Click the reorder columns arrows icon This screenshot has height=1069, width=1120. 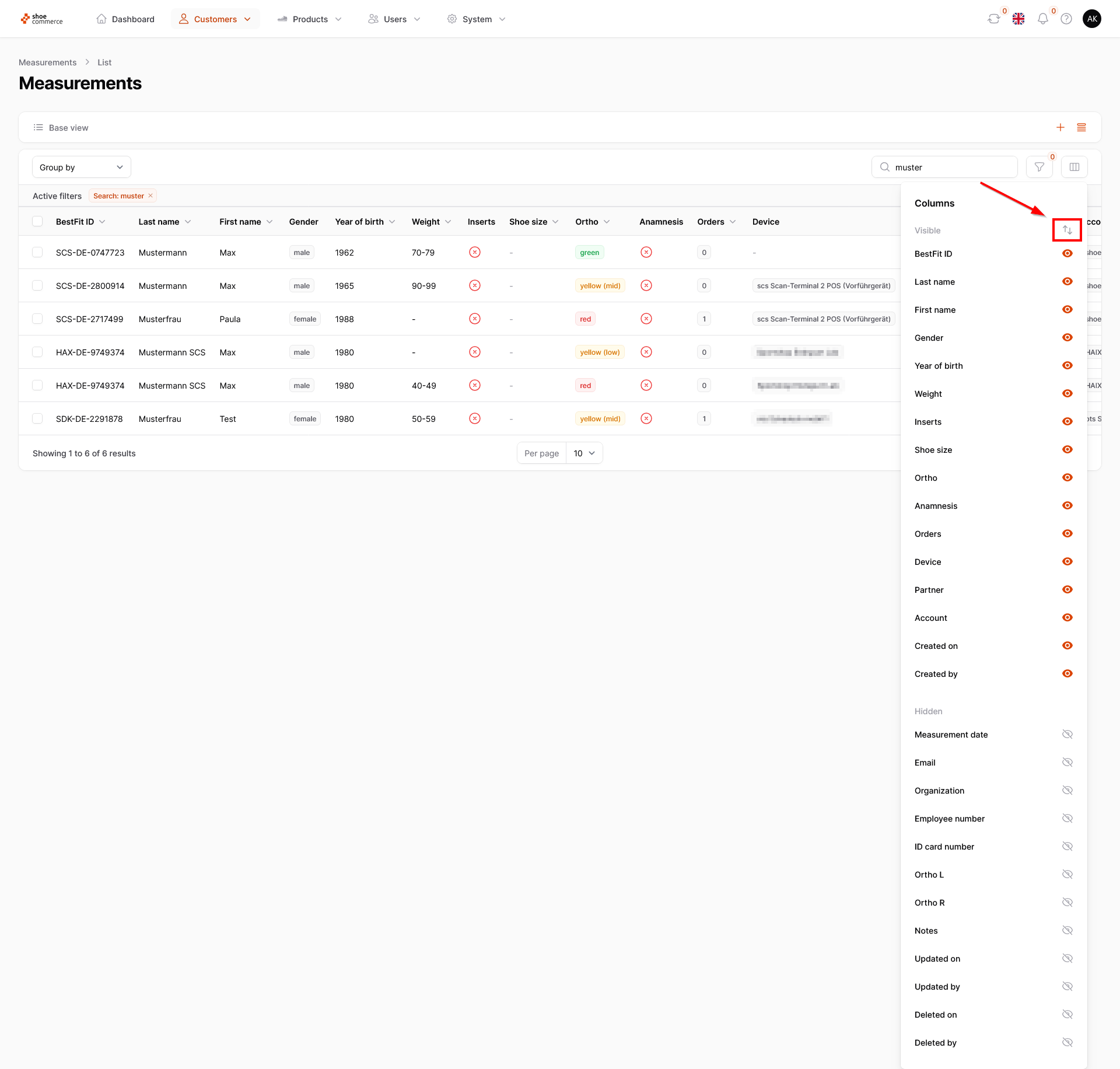[1067, 230]
